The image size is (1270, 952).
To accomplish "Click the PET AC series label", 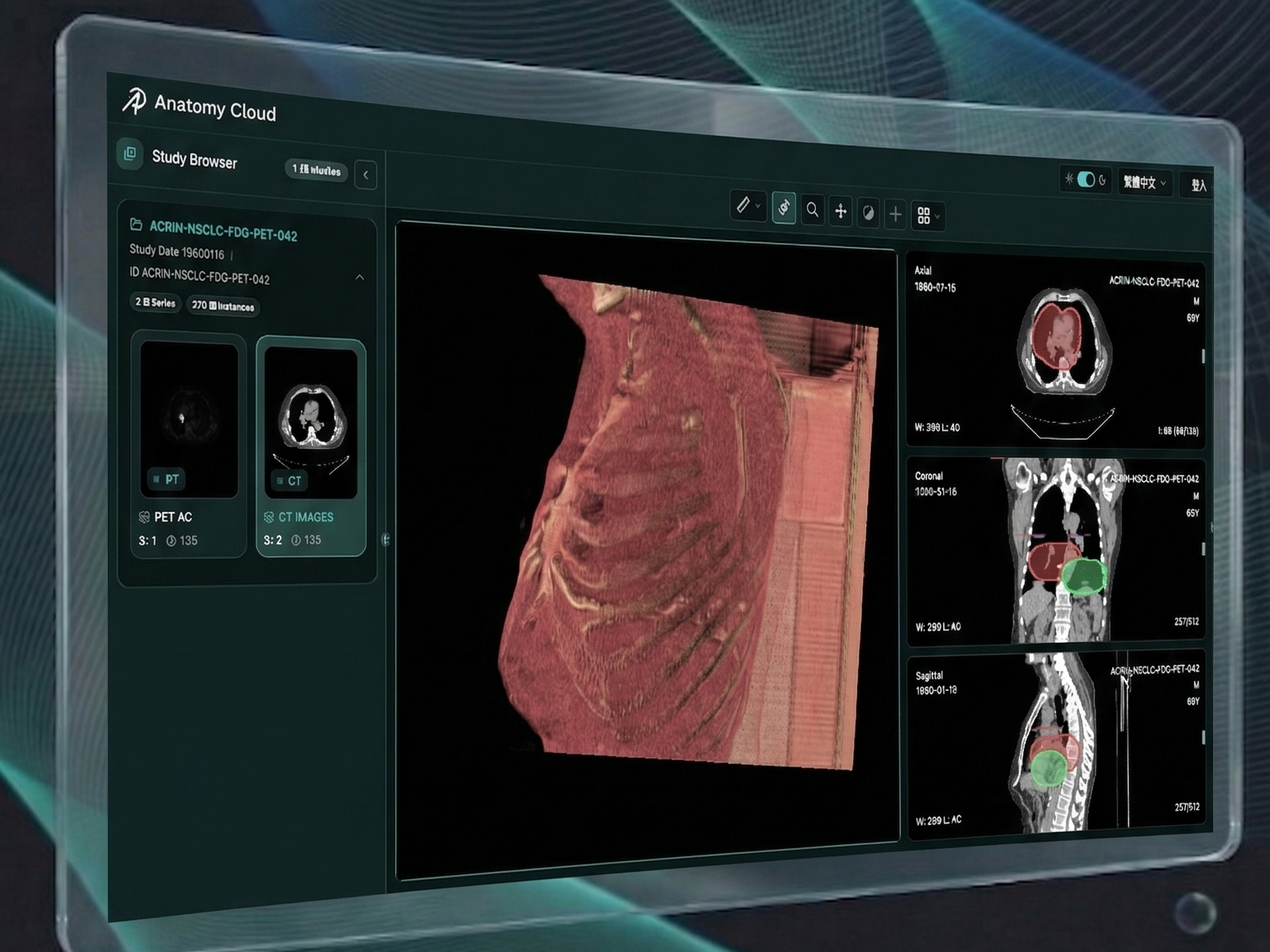I will (173, 517).
